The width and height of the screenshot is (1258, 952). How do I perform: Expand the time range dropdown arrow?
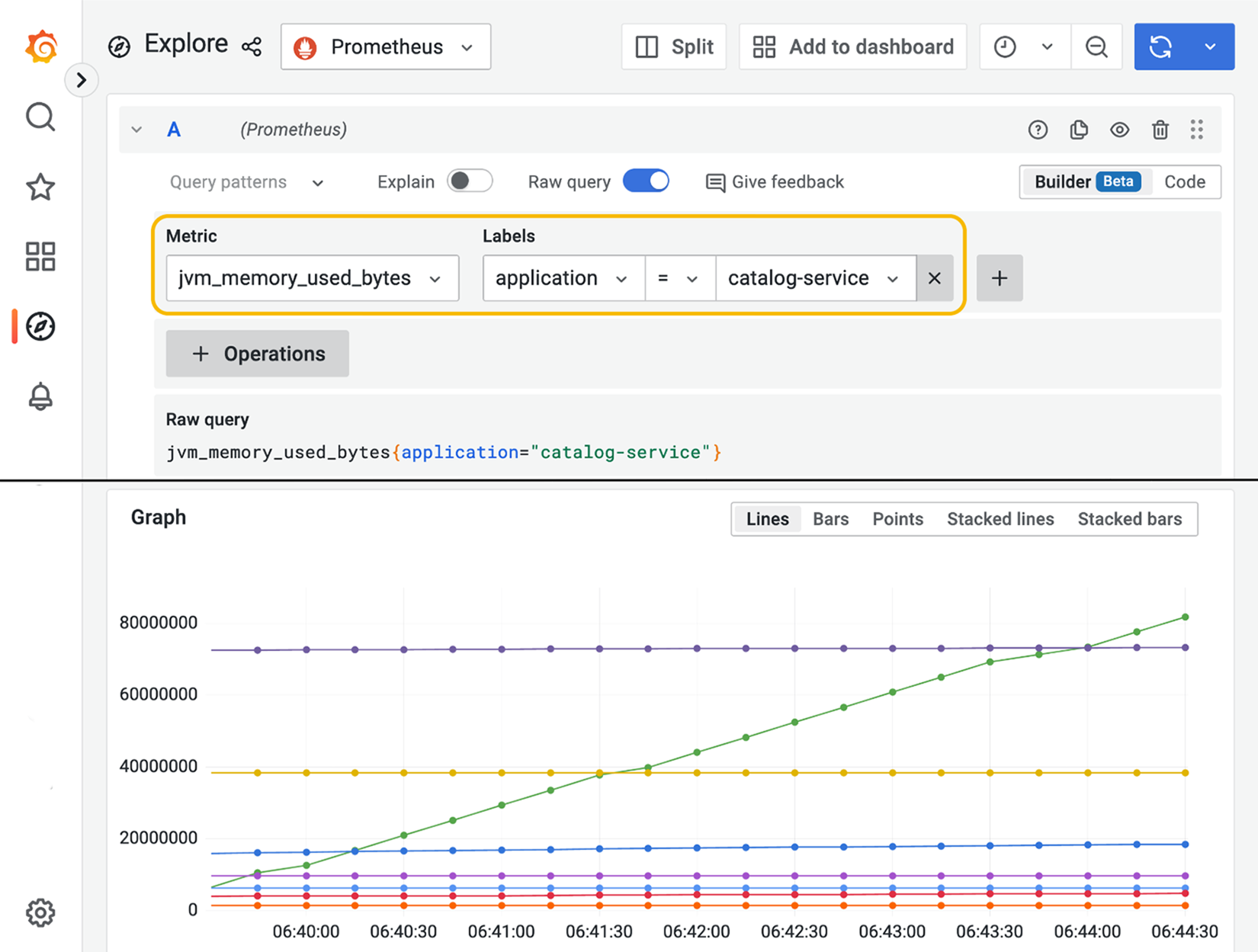click(x=1048, y=46)
